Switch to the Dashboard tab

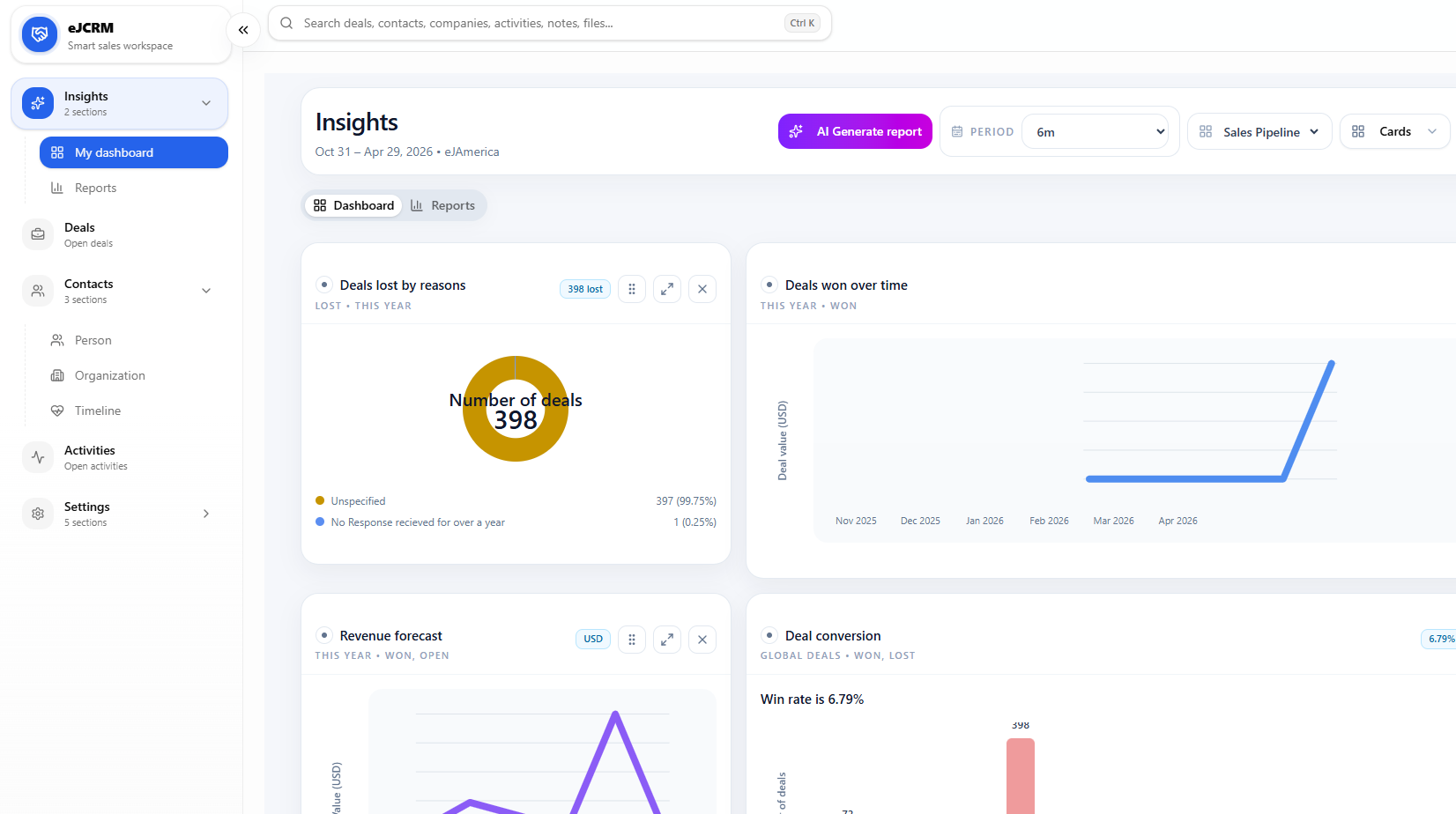[x=353, y=205]
